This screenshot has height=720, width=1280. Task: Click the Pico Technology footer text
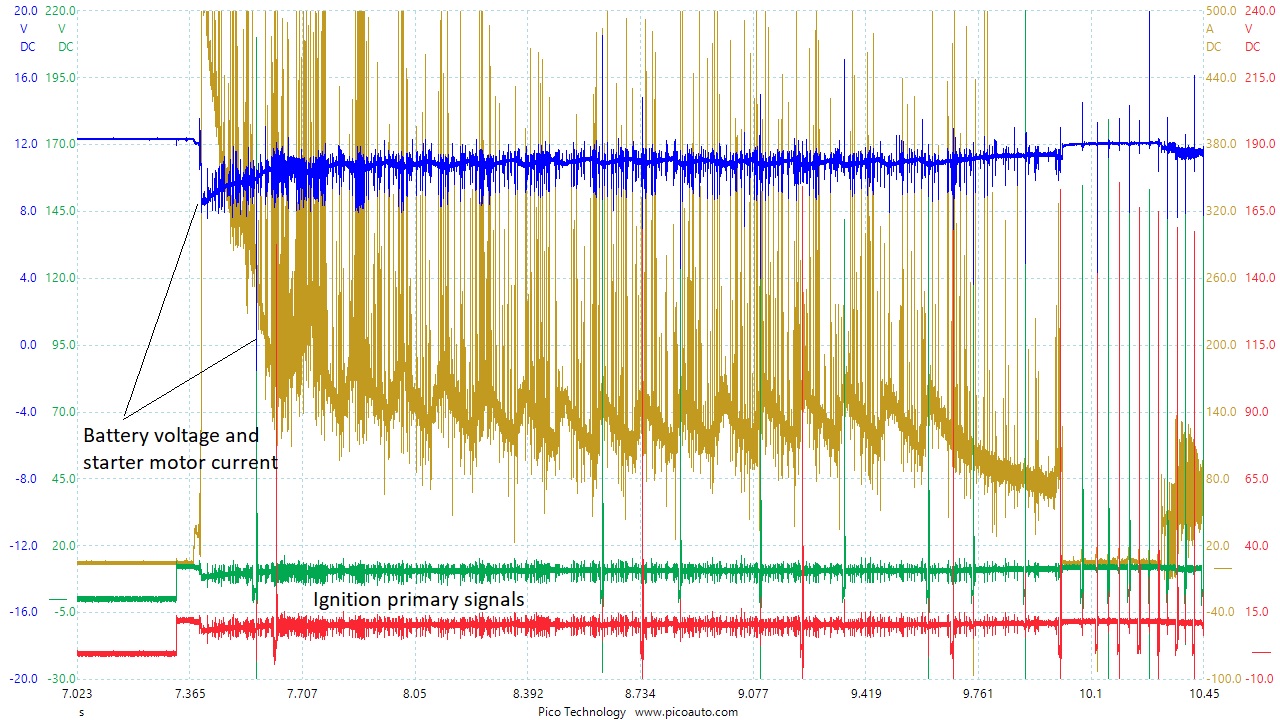pyautogui.click(x=580, y=712)
